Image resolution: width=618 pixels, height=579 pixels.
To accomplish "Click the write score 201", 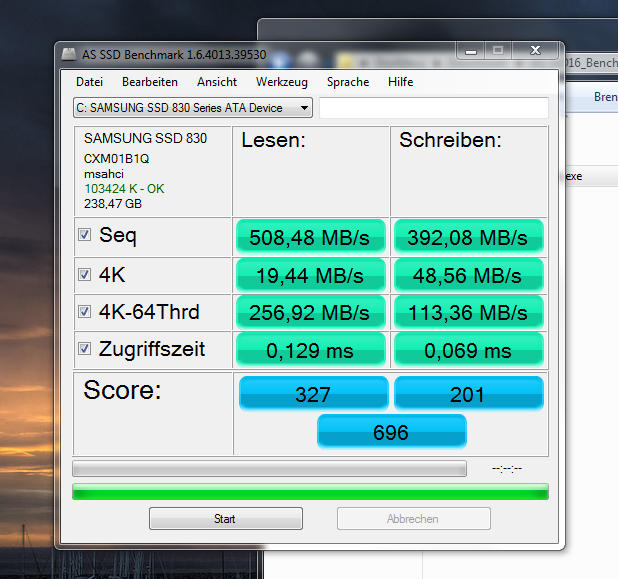I will [x=469, y=393].
